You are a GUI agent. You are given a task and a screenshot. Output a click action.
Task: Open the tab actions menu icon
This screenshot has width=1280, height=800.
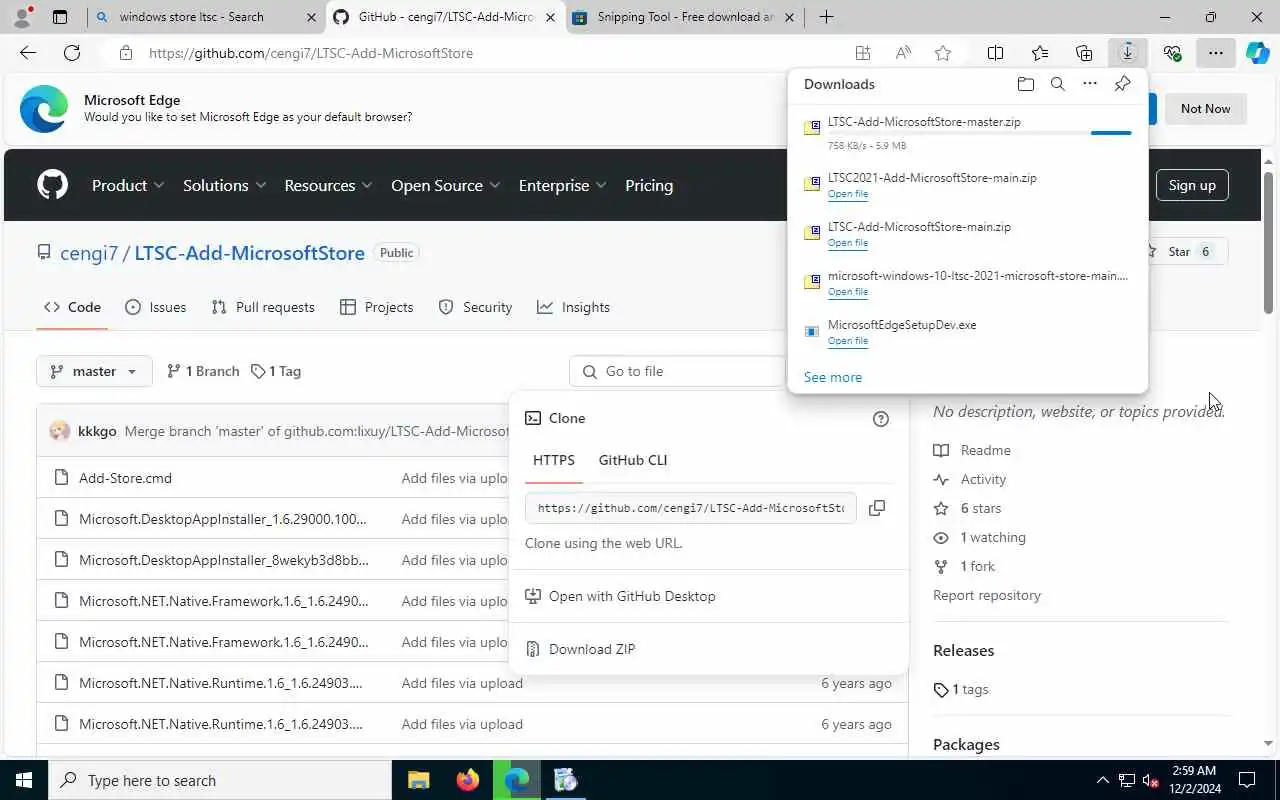click(59, 17)
